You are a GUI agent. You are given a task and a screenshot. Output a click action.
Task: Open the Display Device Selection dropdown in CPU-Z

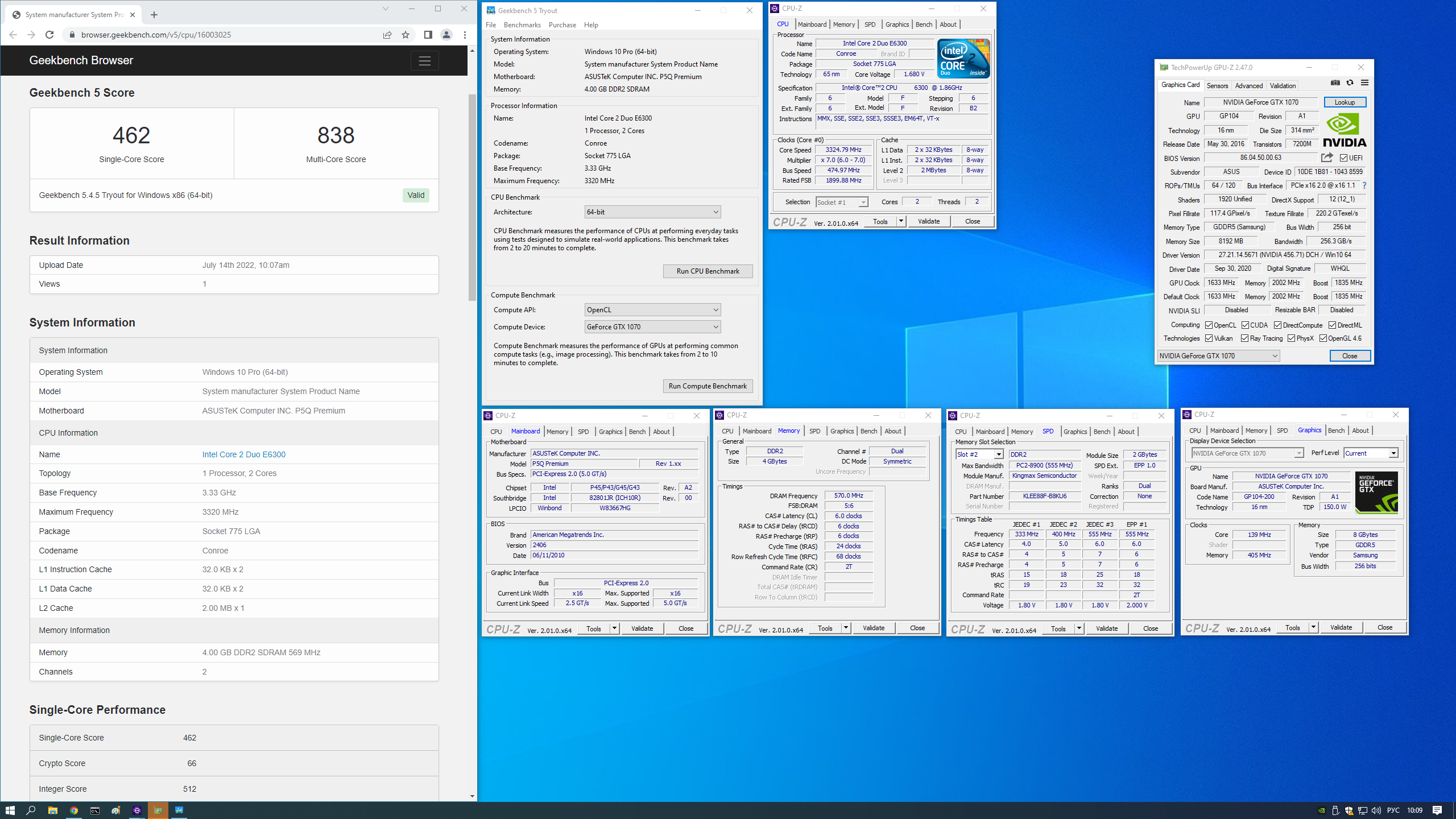pos(1248,453)
